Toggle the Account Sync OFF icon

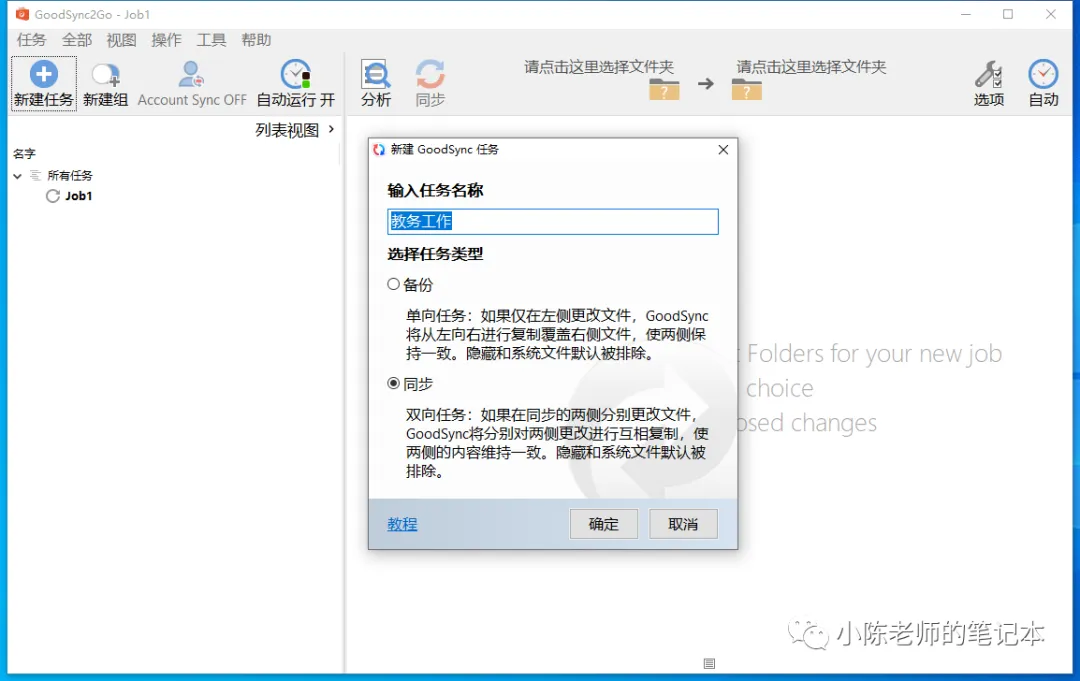pos(191,74)
